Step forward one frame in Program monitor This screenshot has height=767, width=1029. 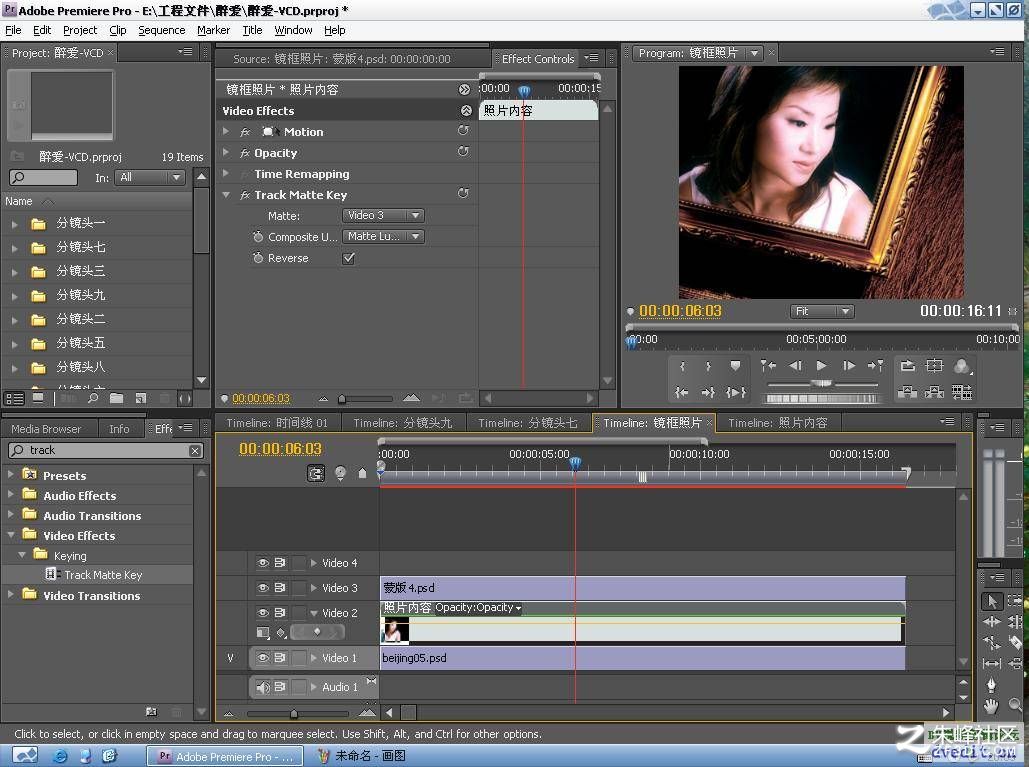point(849,365)
